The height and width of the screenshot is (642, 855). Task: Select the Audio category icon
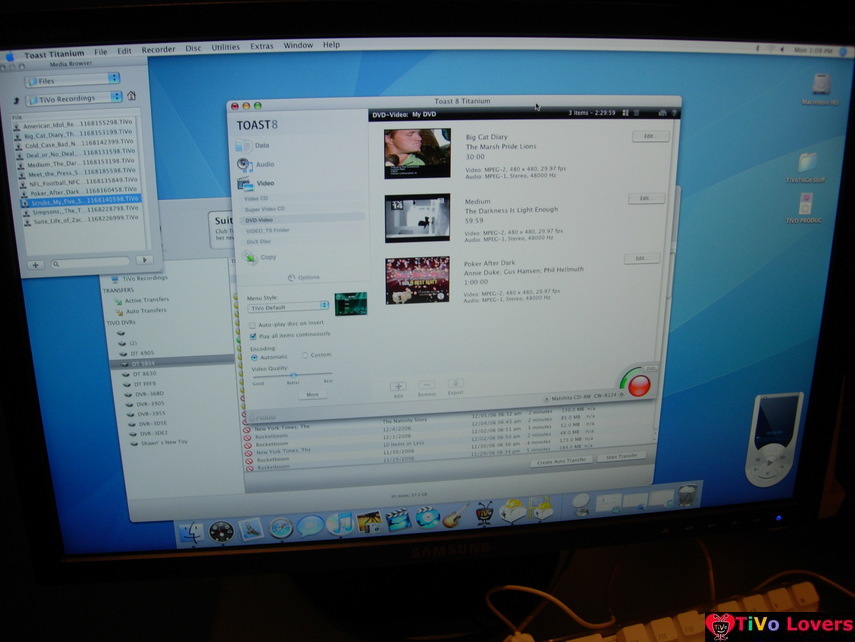pos(243,164)
